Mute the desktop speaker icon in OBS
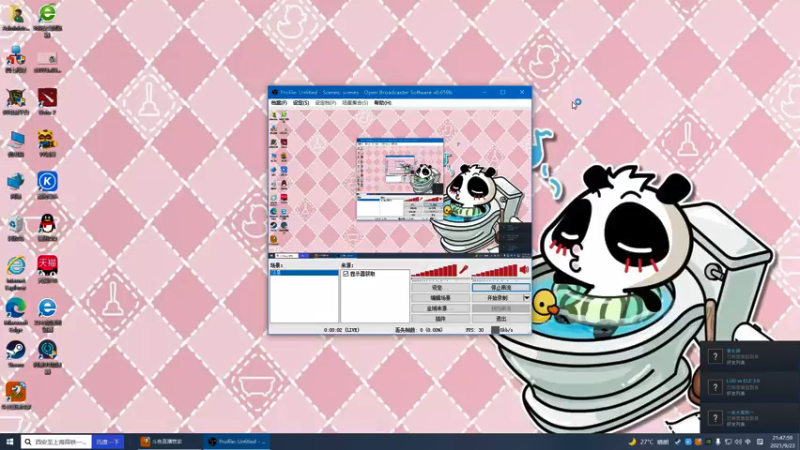The height and width of the screenshot is (450, 800). tap(524, 270)
